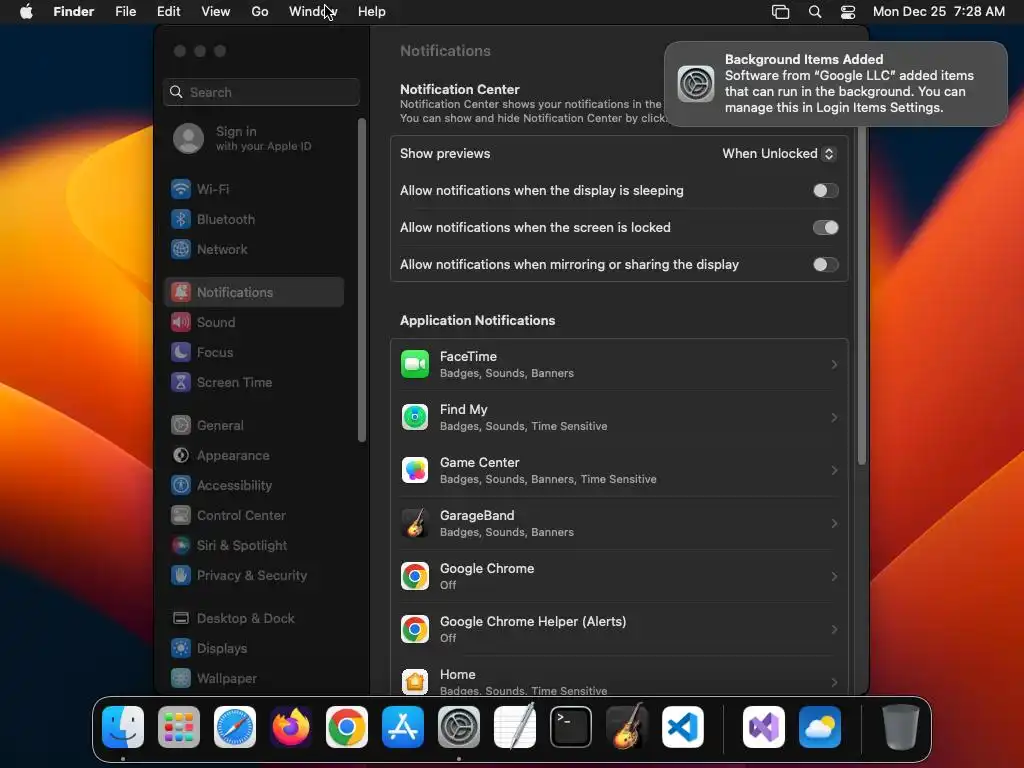1024x768 pixels.
Task: Launch Finder from the Dock
Action: point(123,727)
